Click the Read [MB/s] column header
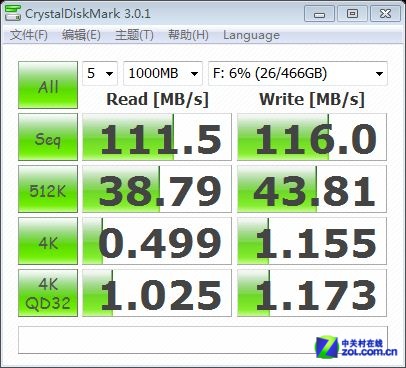 [157, 99]
